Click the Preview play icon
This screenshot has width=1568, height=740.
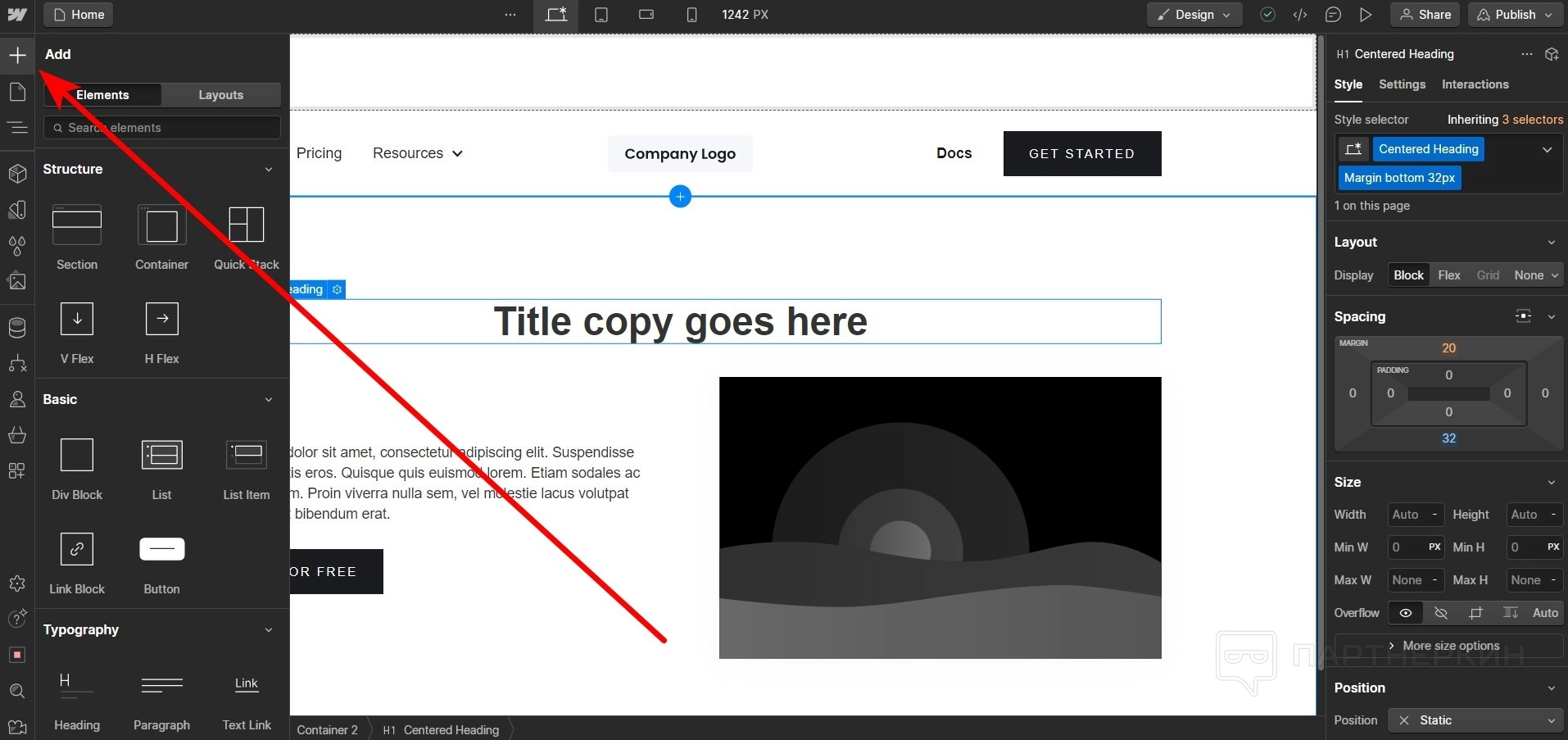(x=1366, y=15)
